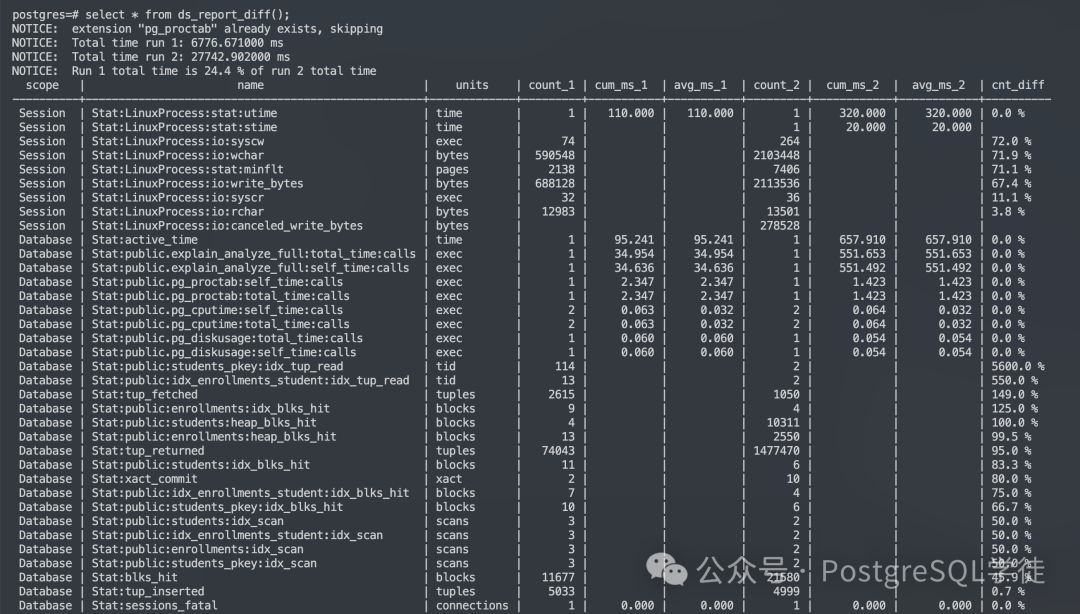The image size is (1080, 614).
Task: Click the 72.0 % cnt_diff value
Action: (1011, 141)
